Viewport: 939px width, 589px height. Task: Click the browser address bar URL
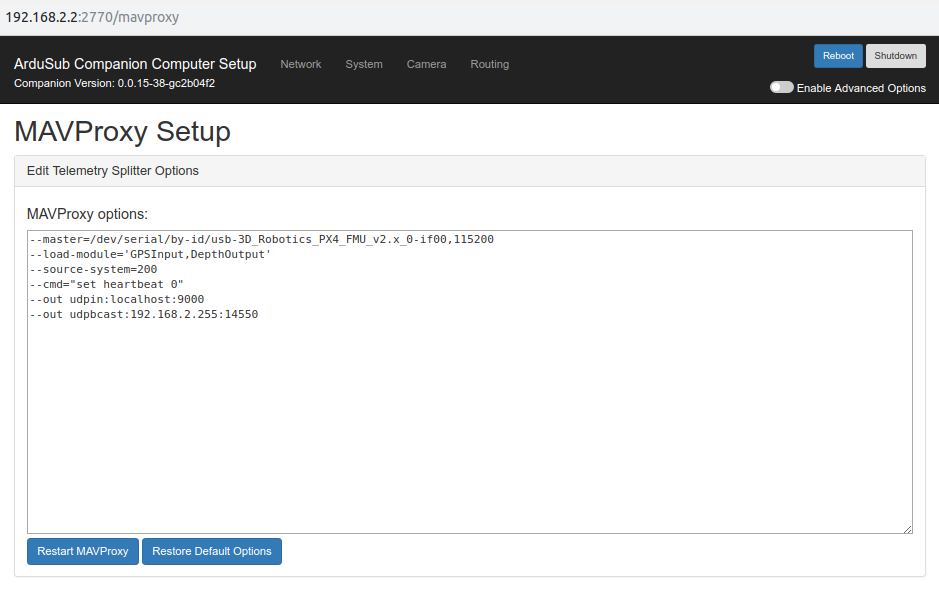(92, 17)
